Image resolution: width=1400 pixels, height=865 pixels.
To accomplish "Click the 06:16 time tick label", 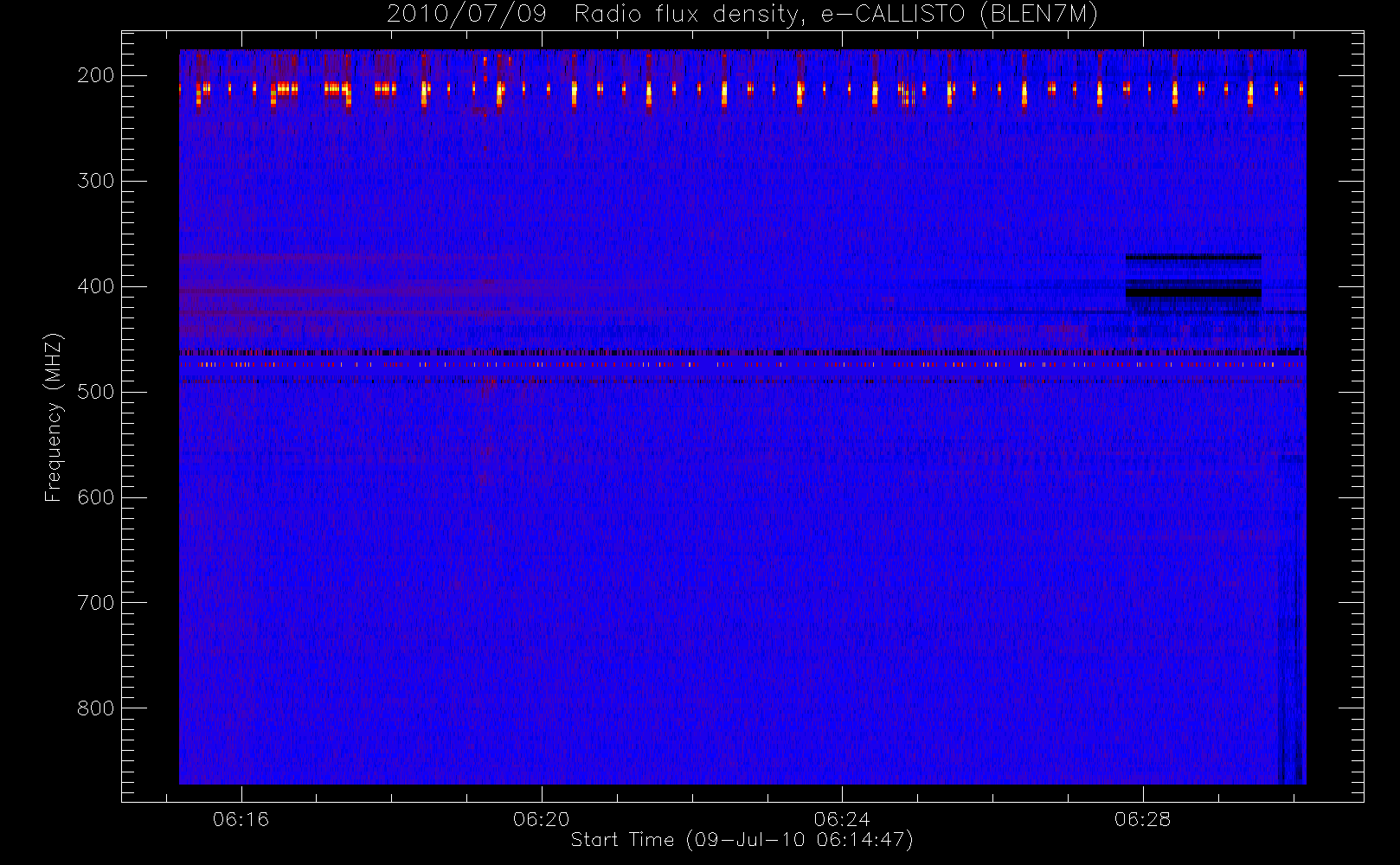I will tap(241, 819).
